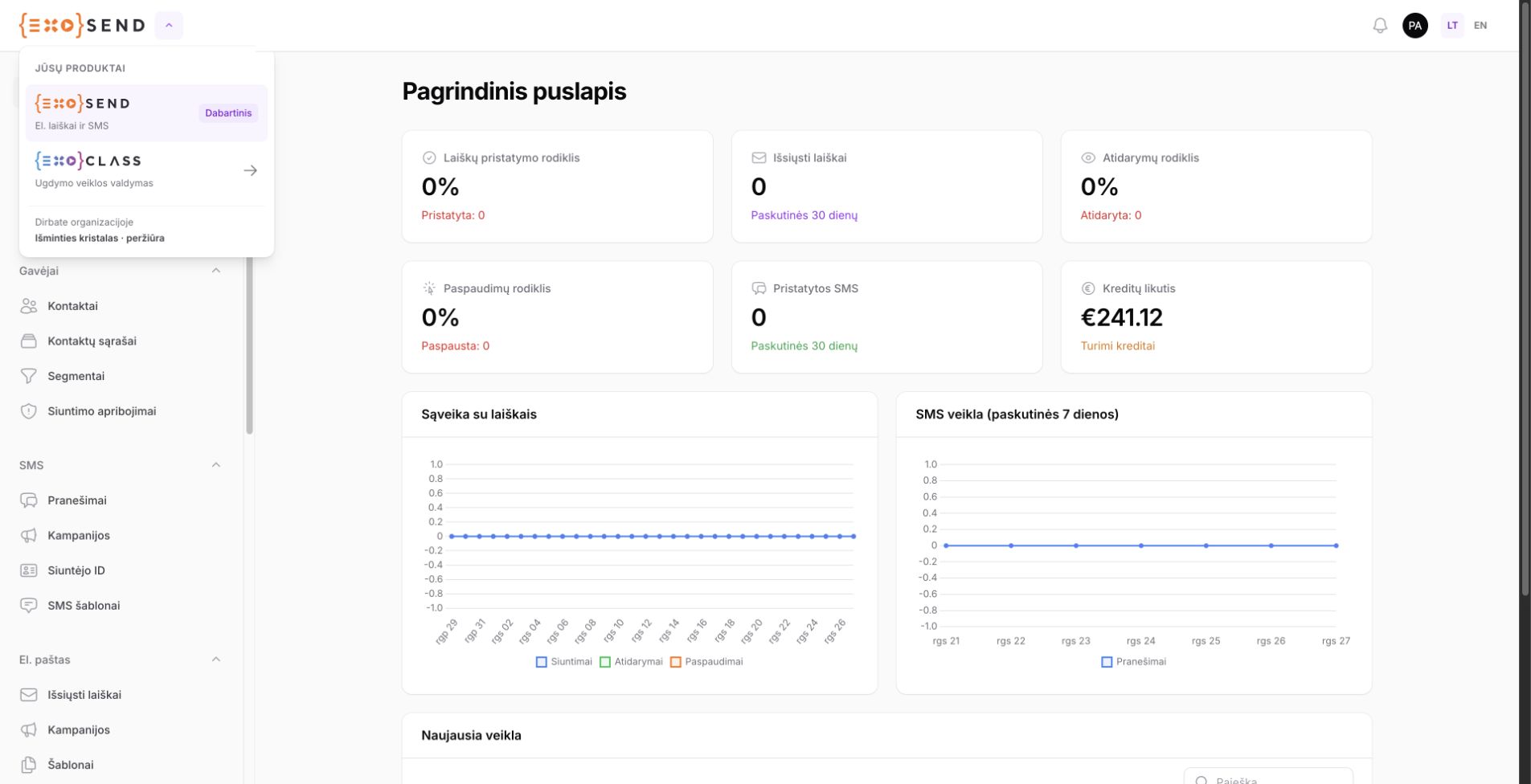Toggle Pranešimai series in SMS chart legend

coord(1134,662)
